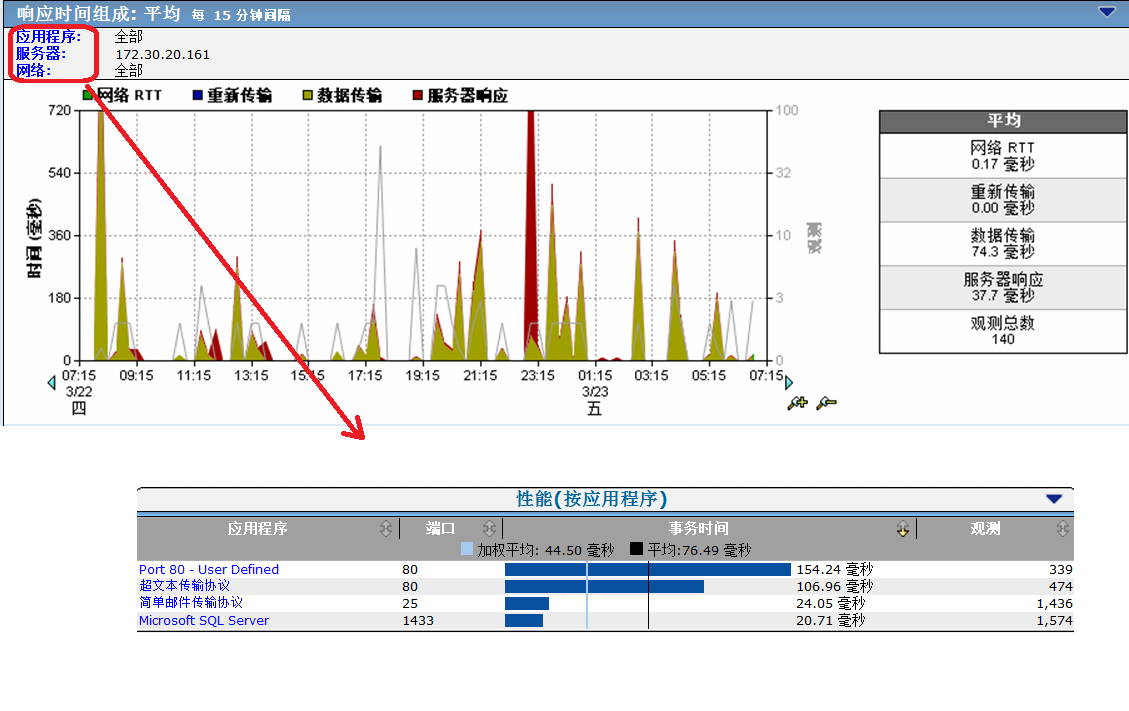Click the 加权平均 light blue legend swatch
This screenshot has height=711, width=1129.
[x=467, y=549]
